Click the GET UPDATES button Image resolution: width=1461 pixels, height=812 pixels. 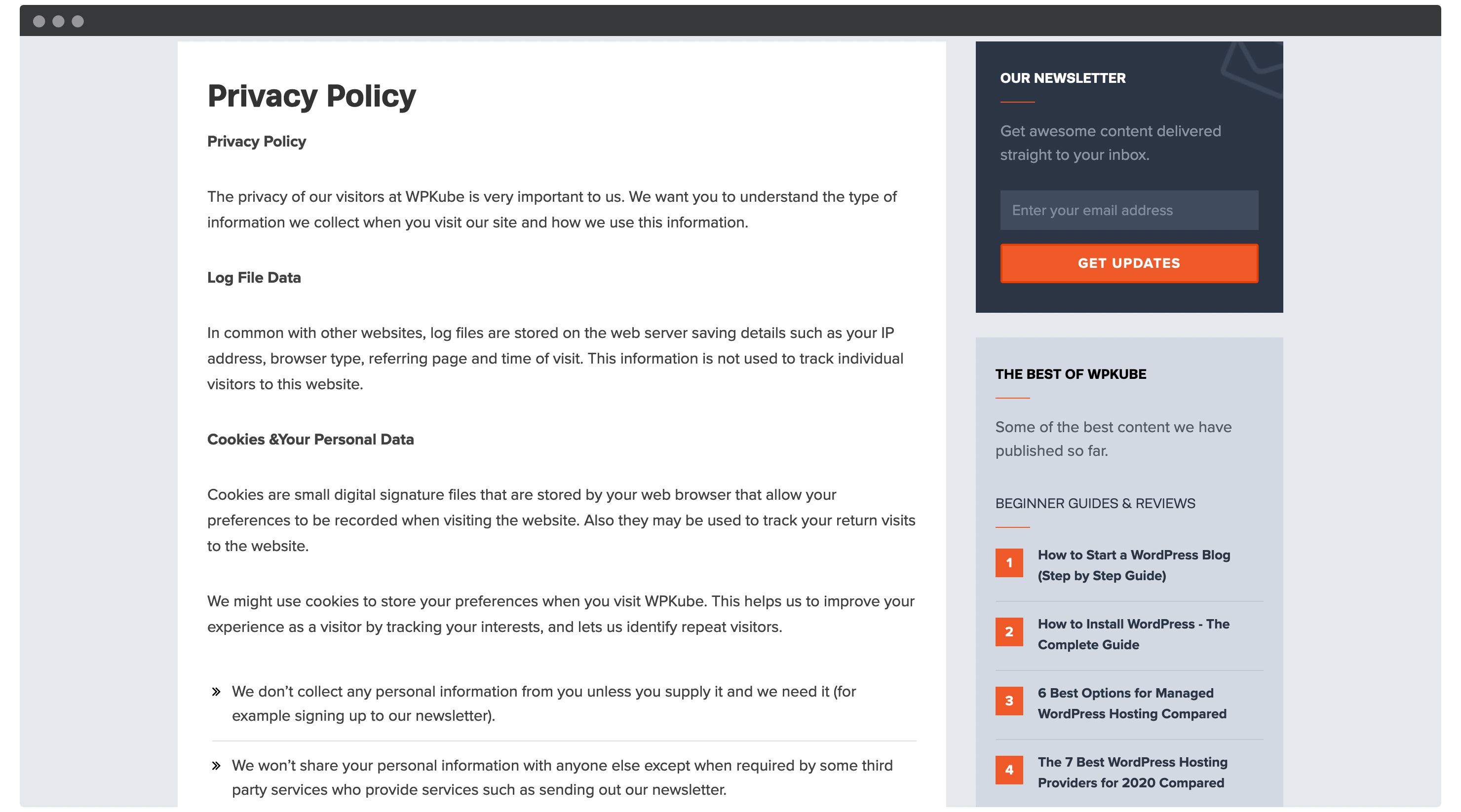(x=1128, y=263)
